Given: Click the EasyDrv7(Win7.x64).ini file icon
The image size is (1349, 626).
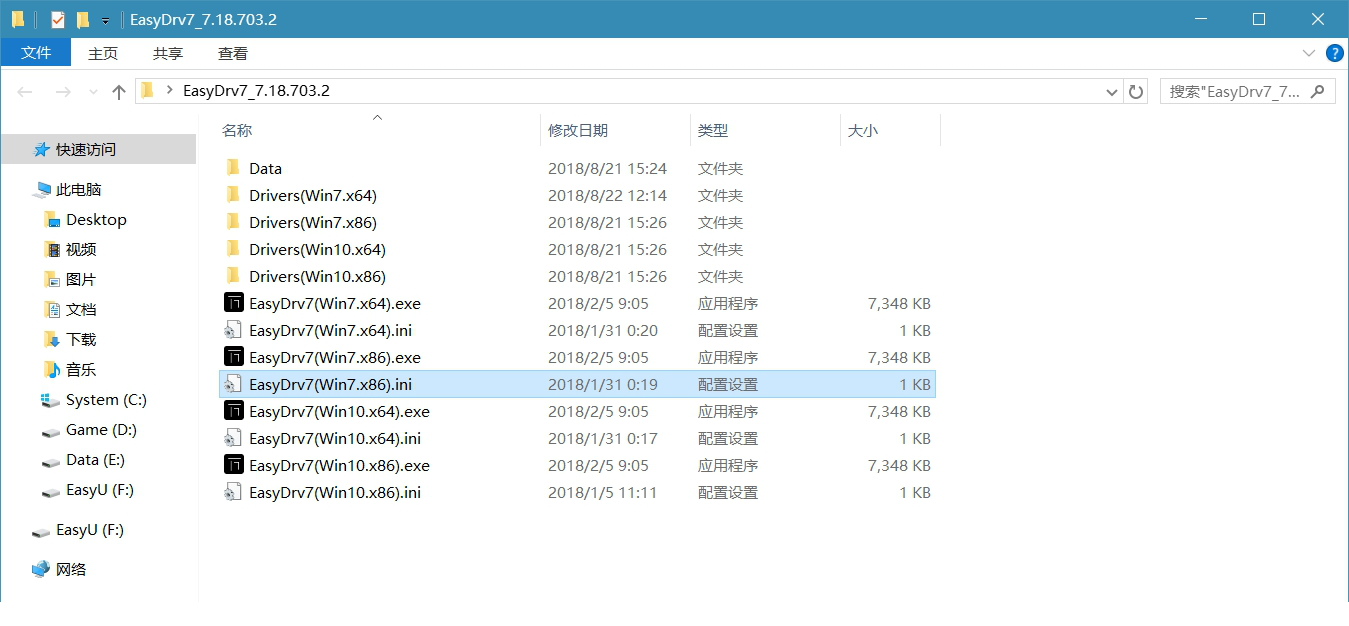Looking at the screenshot, I should click(x=233, y=330).
